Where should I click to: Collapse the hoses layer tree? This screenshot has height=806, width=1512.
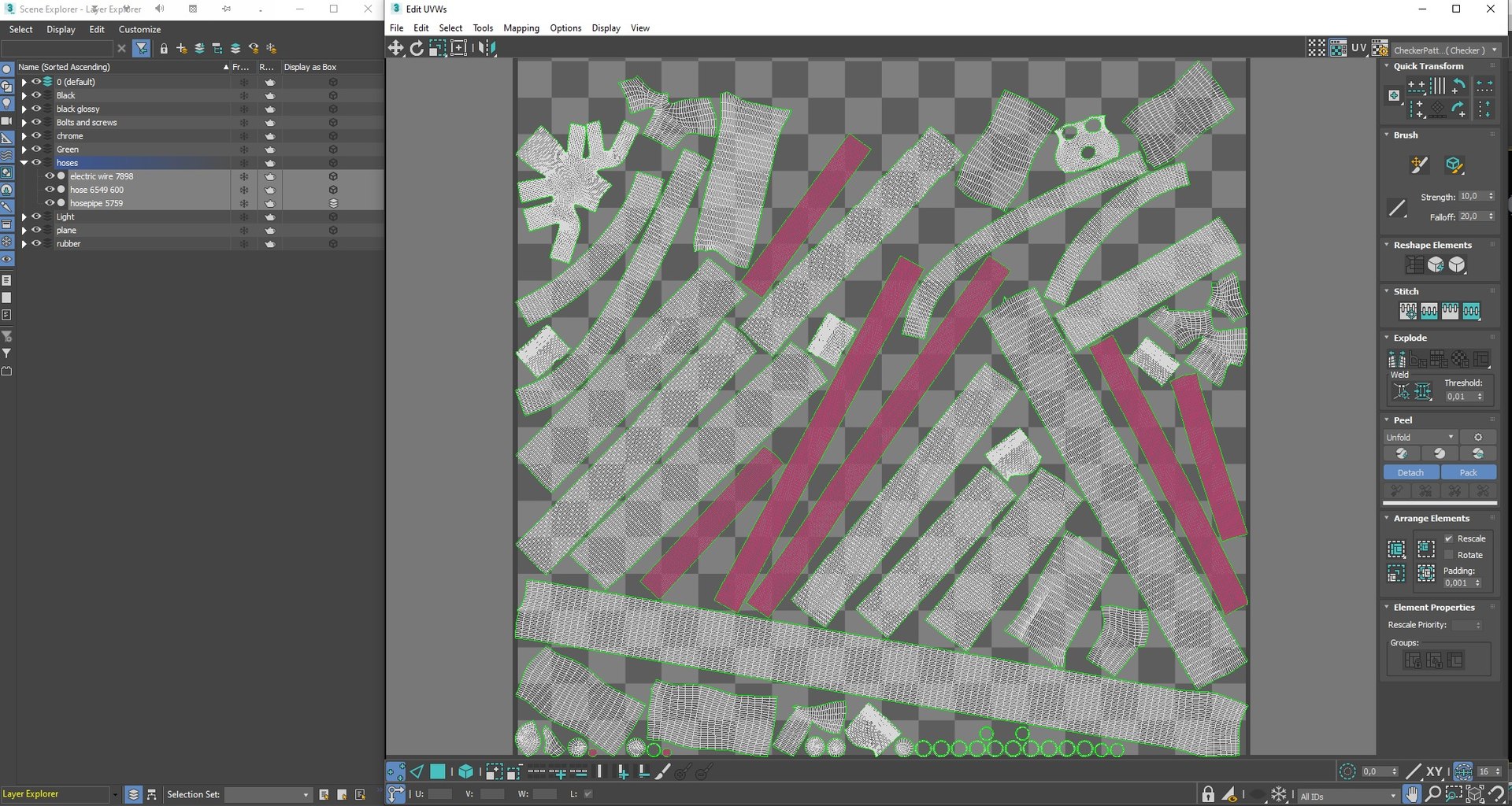coord(24,163)
